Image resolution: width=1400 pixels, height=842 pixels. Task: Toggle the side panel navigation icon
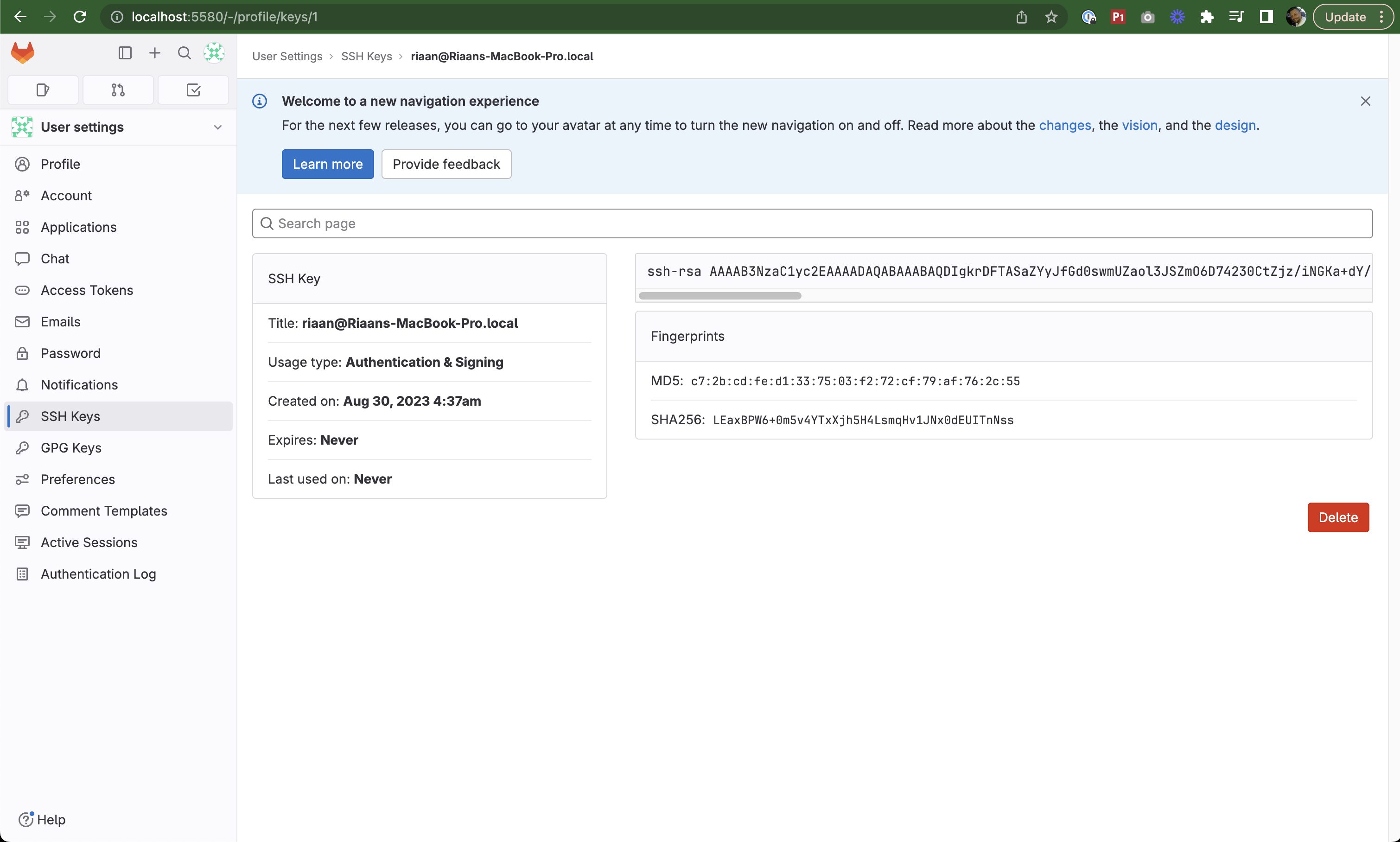pos(124,53)
